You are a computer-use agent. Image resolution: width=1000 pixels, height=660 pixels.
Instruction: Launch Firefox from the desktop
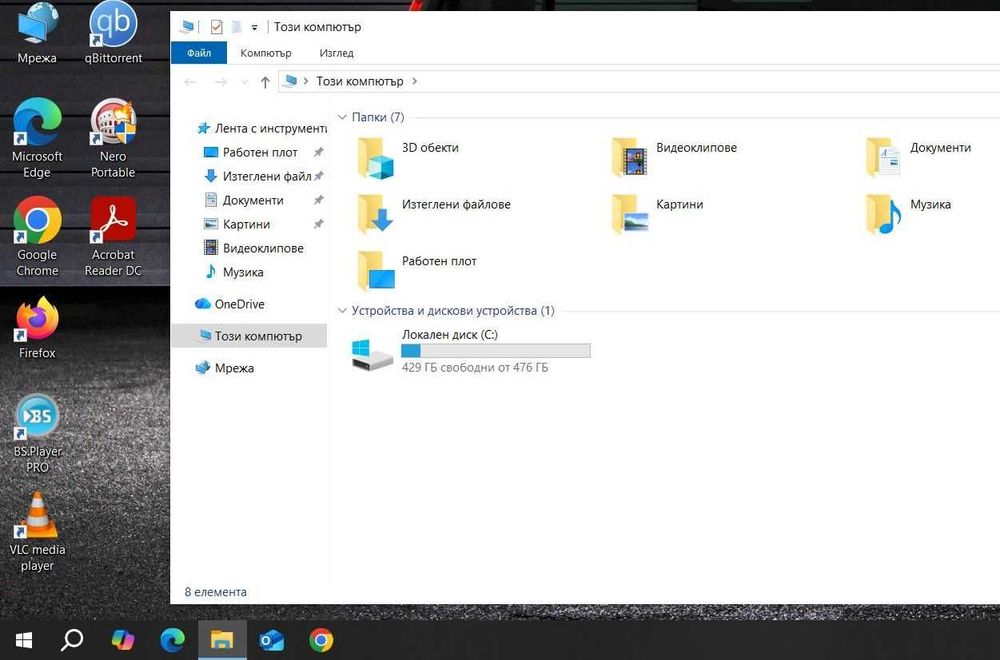tap(37, 327)
